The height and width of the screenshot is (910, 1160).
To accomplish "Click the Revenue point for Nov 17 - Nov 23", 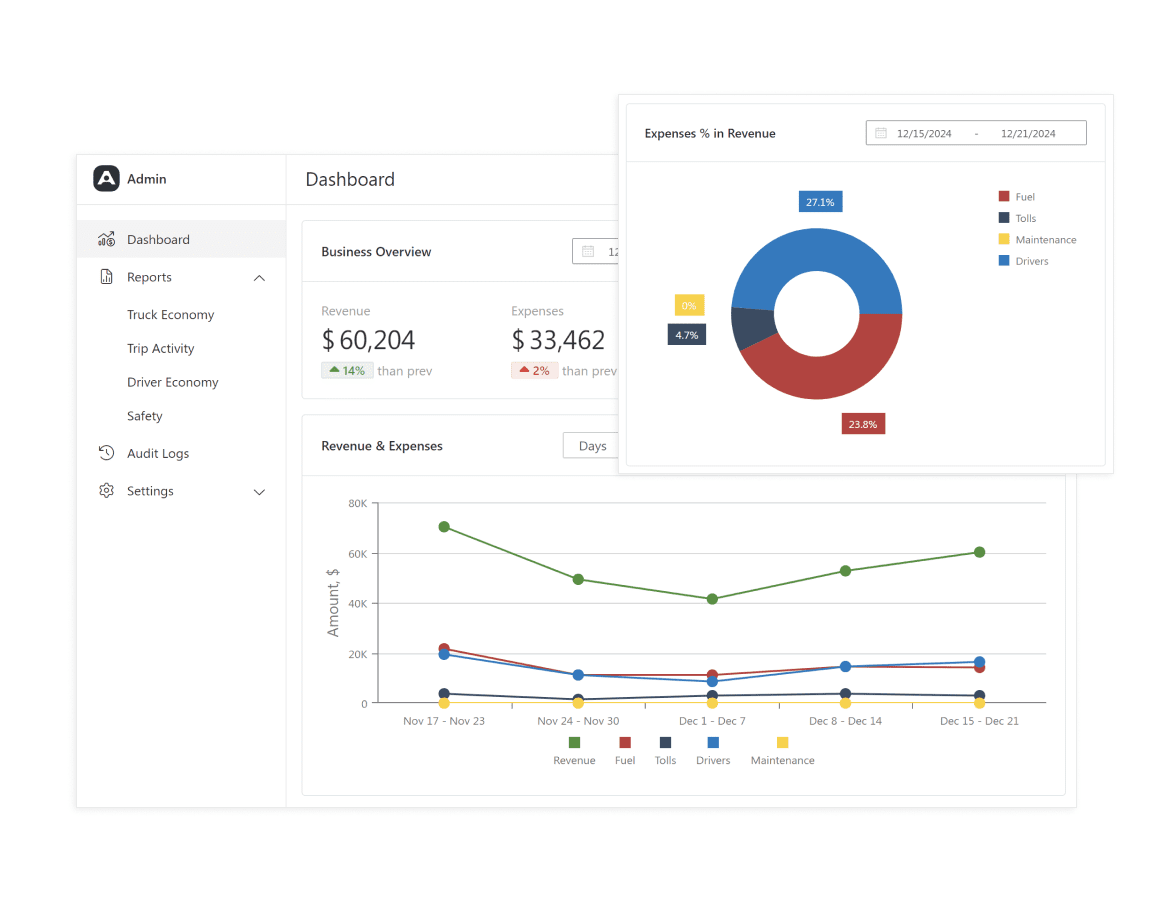I will click(444, 527).
